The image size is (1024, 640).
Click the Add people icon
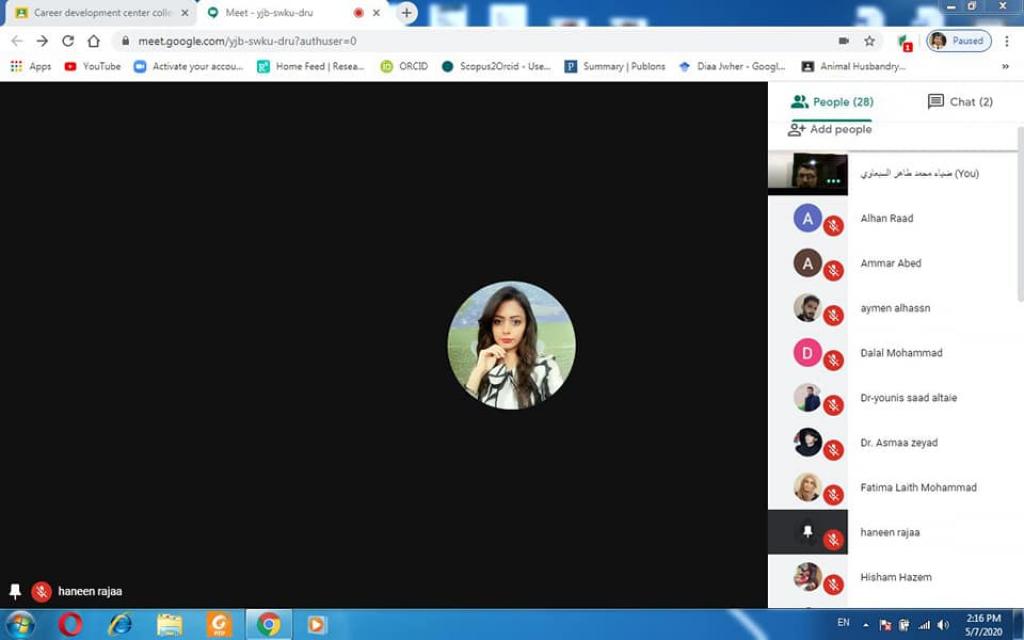(x=797, y=129)
